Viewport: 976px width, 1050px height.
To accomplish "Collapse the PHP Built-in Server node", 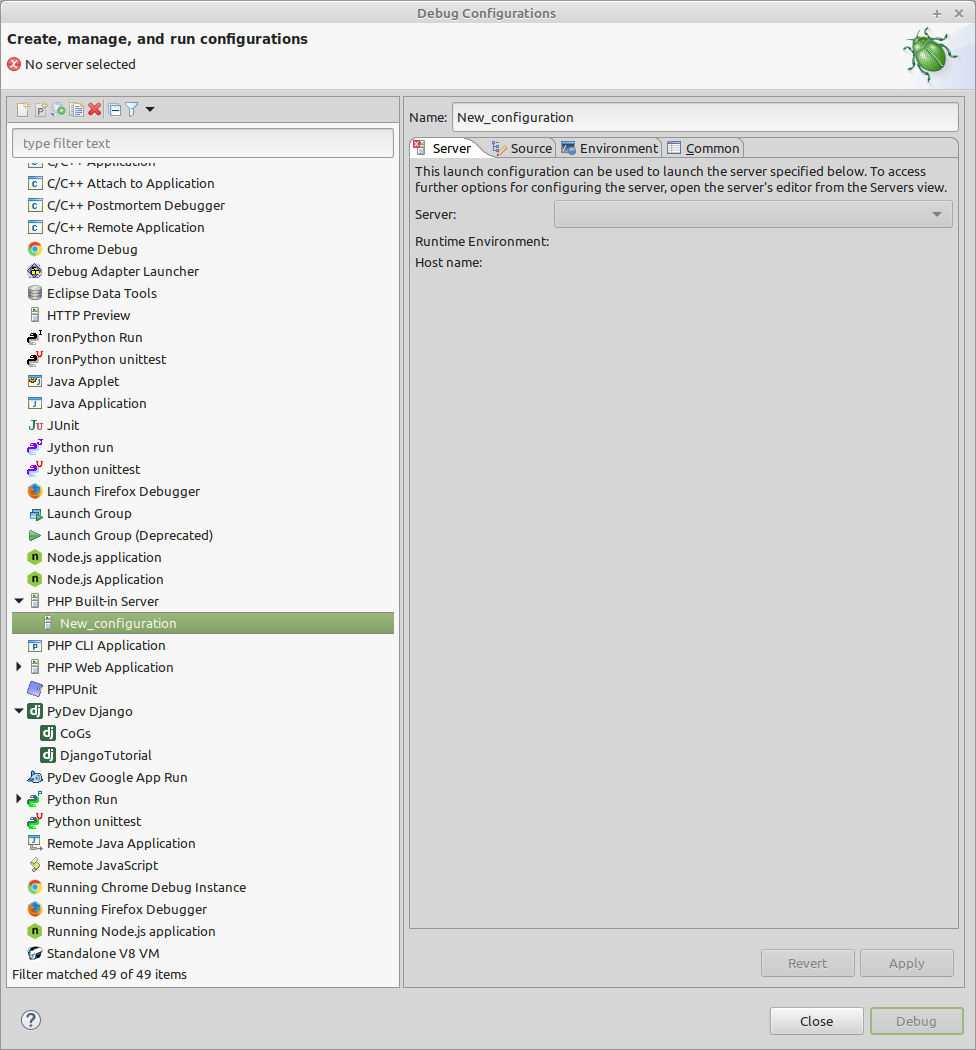I will point(19,601).
